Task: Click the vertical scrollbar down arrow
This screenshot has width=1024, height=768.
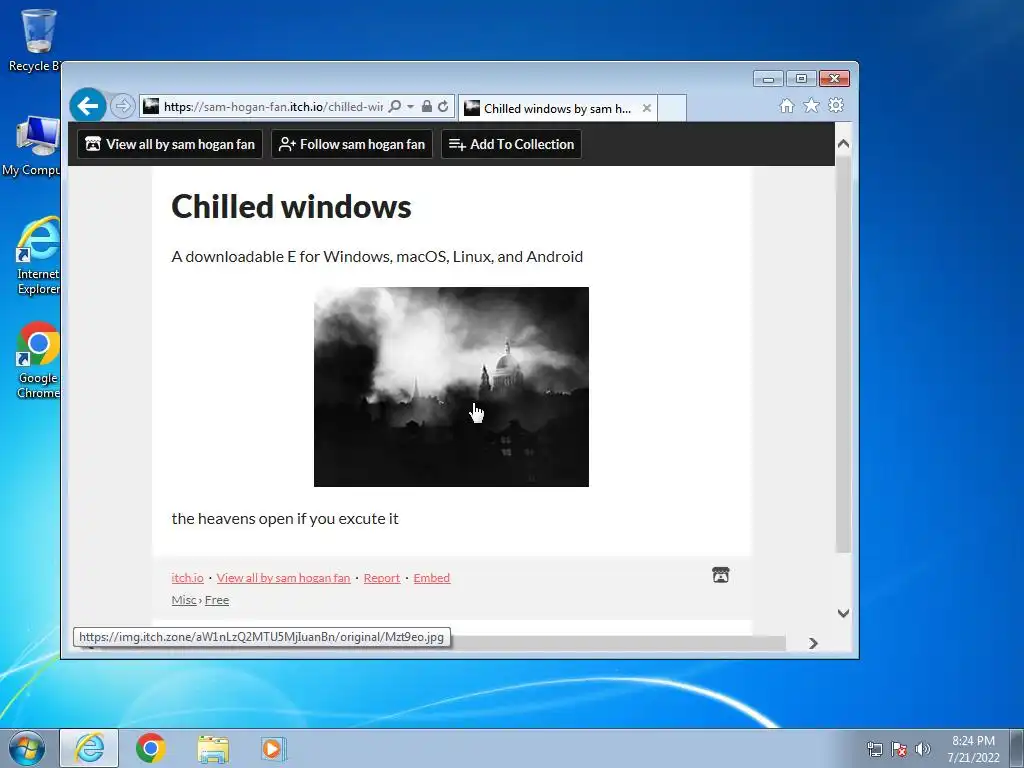Action: (x=843, y=613)
